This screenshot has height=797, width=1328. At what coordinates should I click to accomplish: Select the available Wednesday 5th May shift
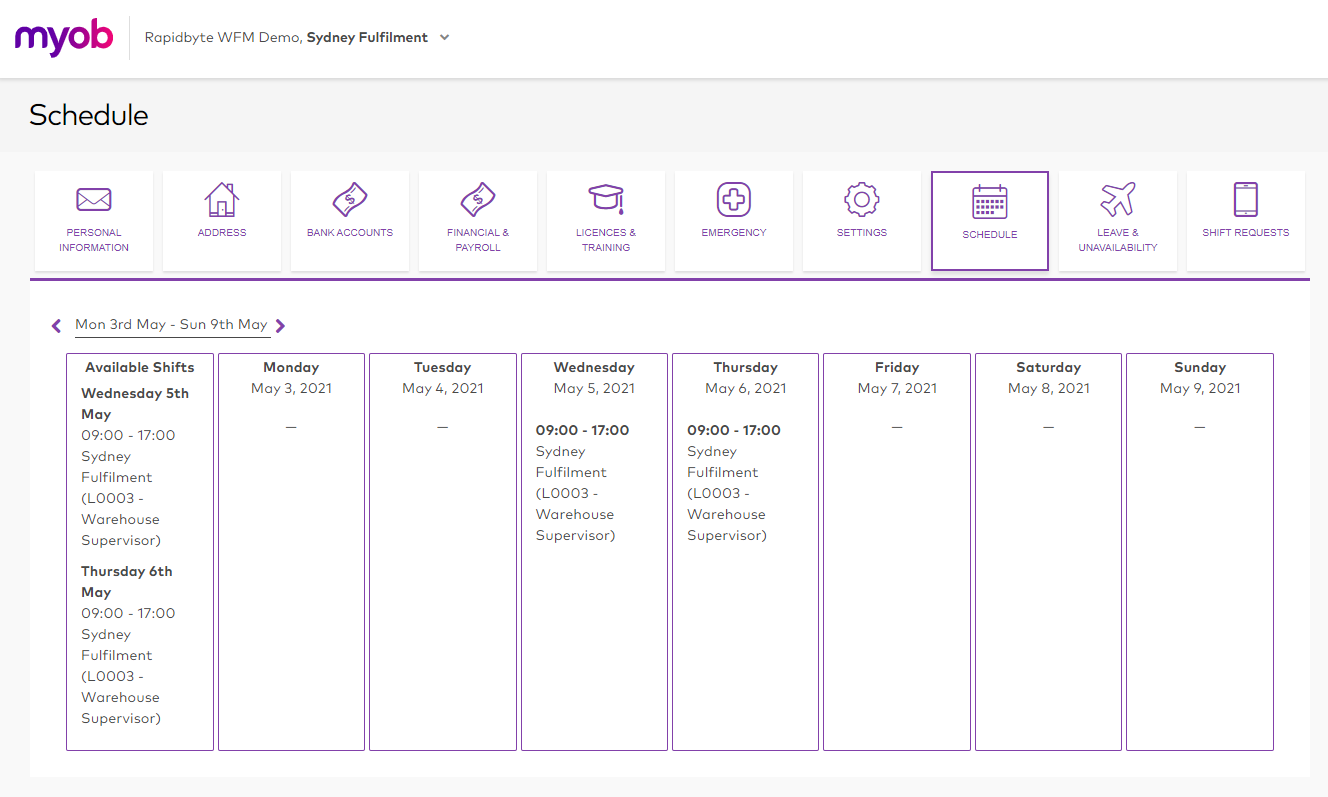click(135, 466)
